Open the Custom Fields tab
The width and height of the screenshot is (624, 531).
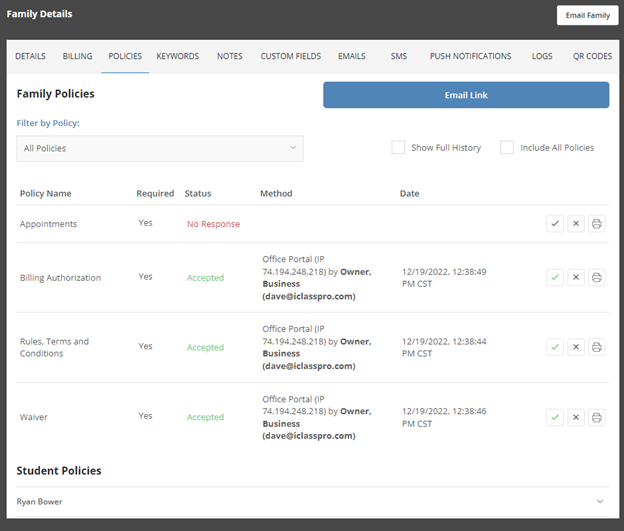coord(291,56)
